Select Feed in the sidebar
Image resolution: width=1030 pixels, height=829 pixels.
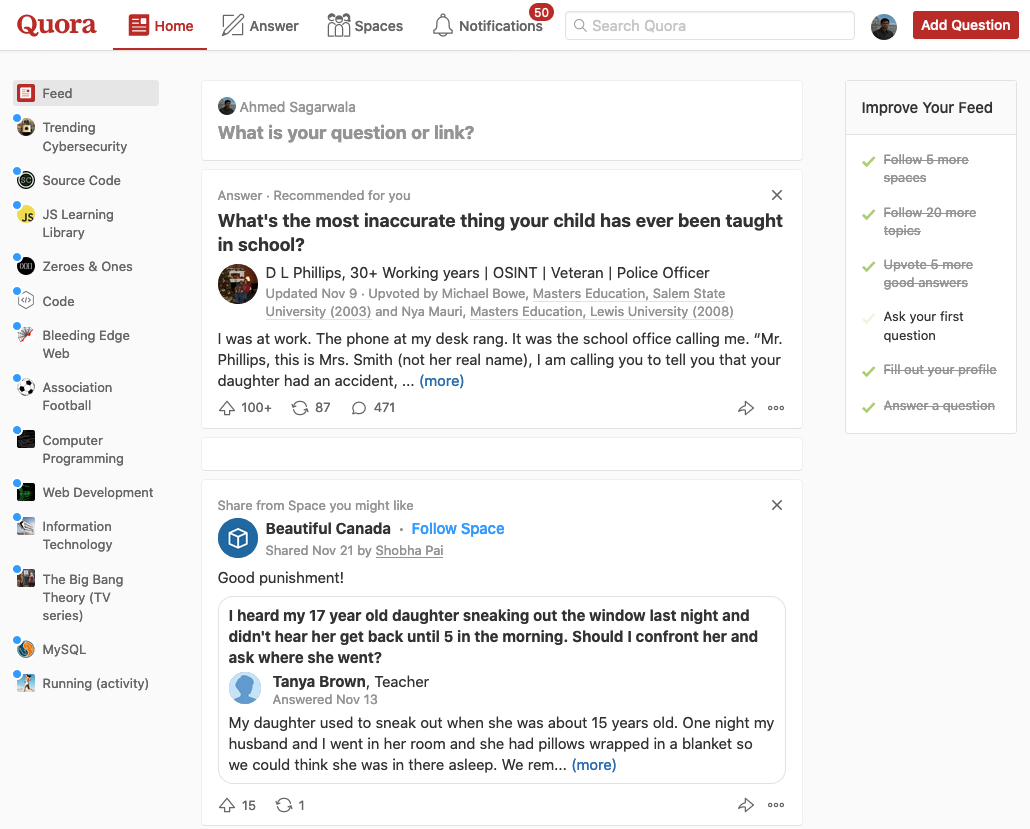[x=86, y=93]
